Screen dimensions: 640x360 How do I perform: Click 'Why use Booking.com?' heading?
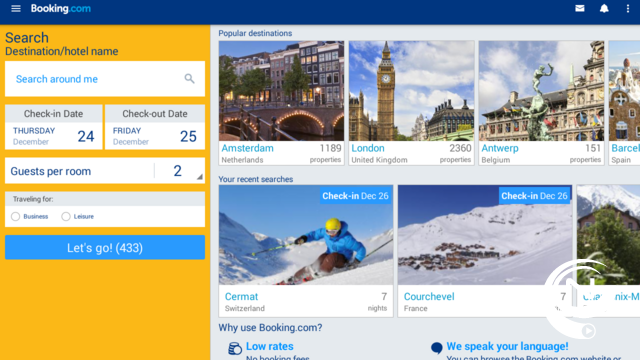270,328
